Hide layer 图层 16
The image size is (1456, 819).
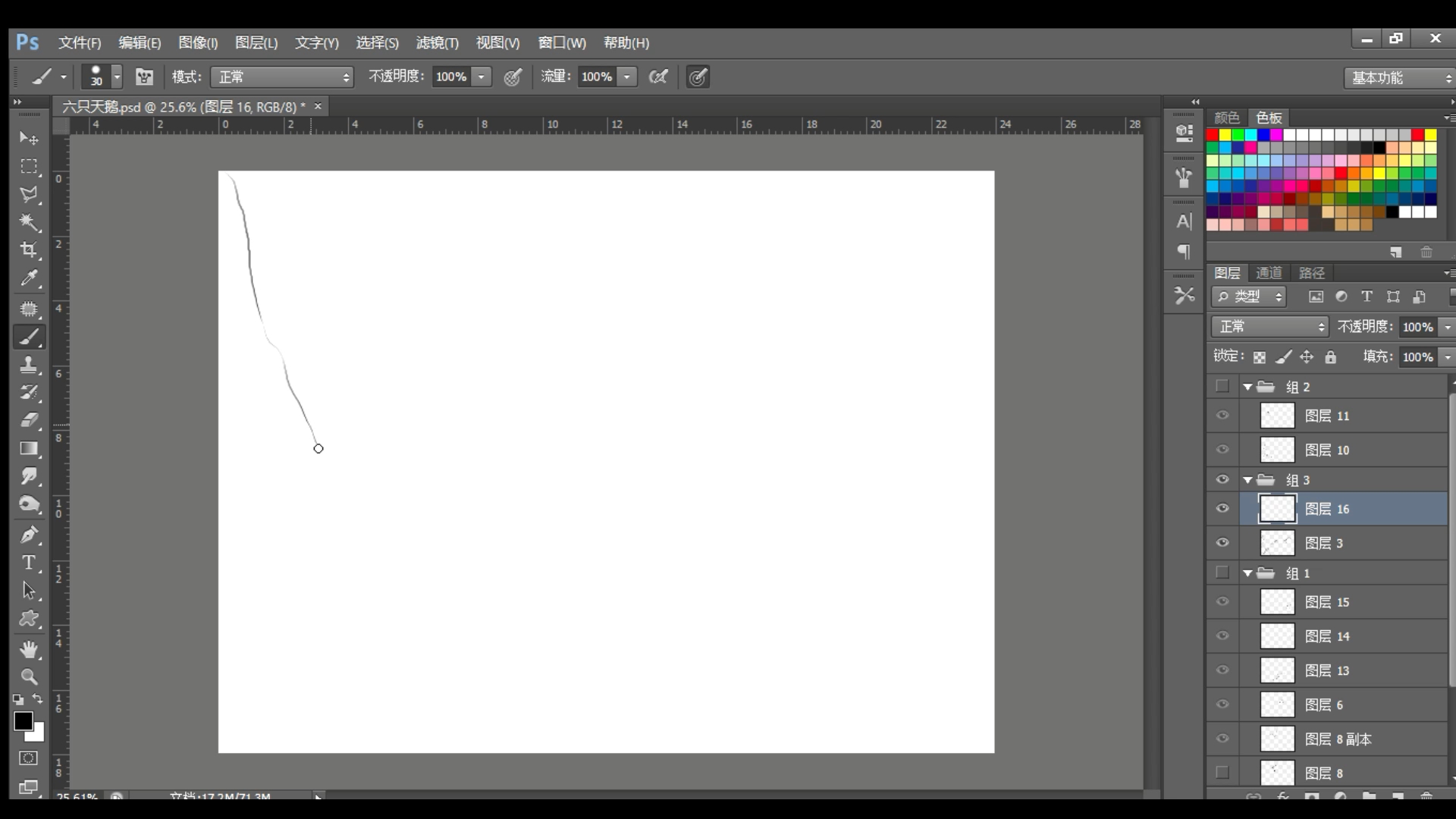(1222, 509)
